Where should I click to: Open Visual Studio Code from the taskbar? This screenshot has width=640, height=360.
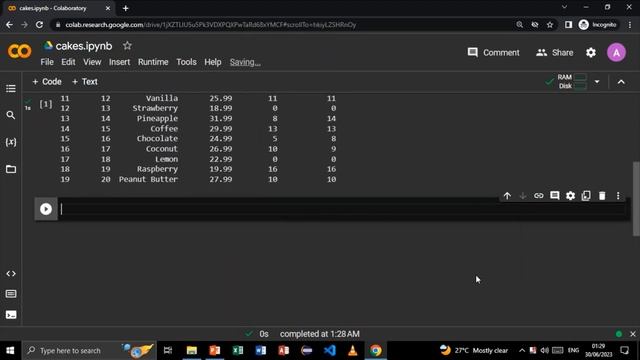[330, 351]
